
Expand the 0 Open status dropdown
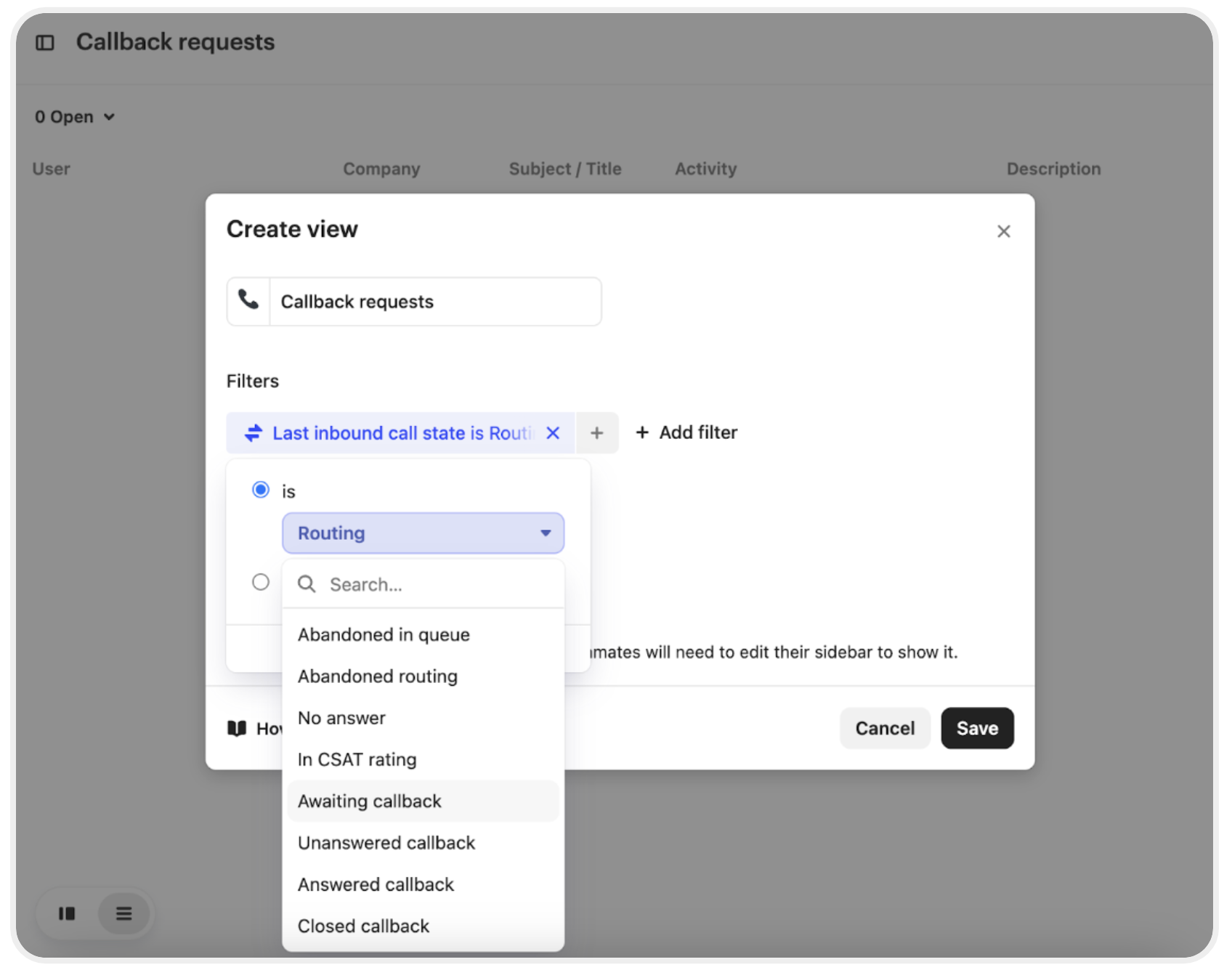click(75, 117)
